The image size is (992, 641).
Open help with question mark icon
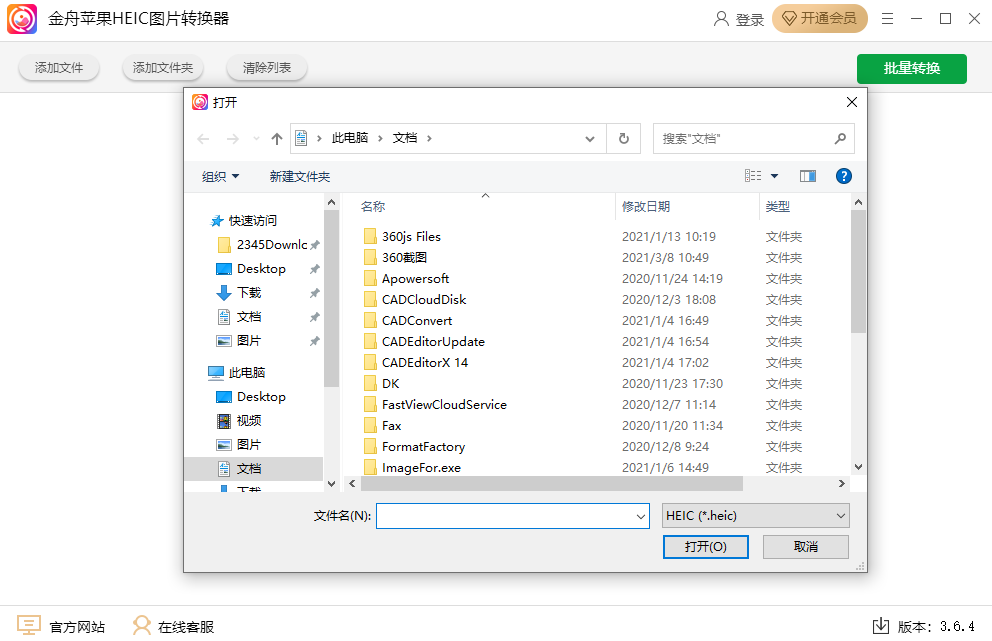pyautogui.click(x=843, y=176)
